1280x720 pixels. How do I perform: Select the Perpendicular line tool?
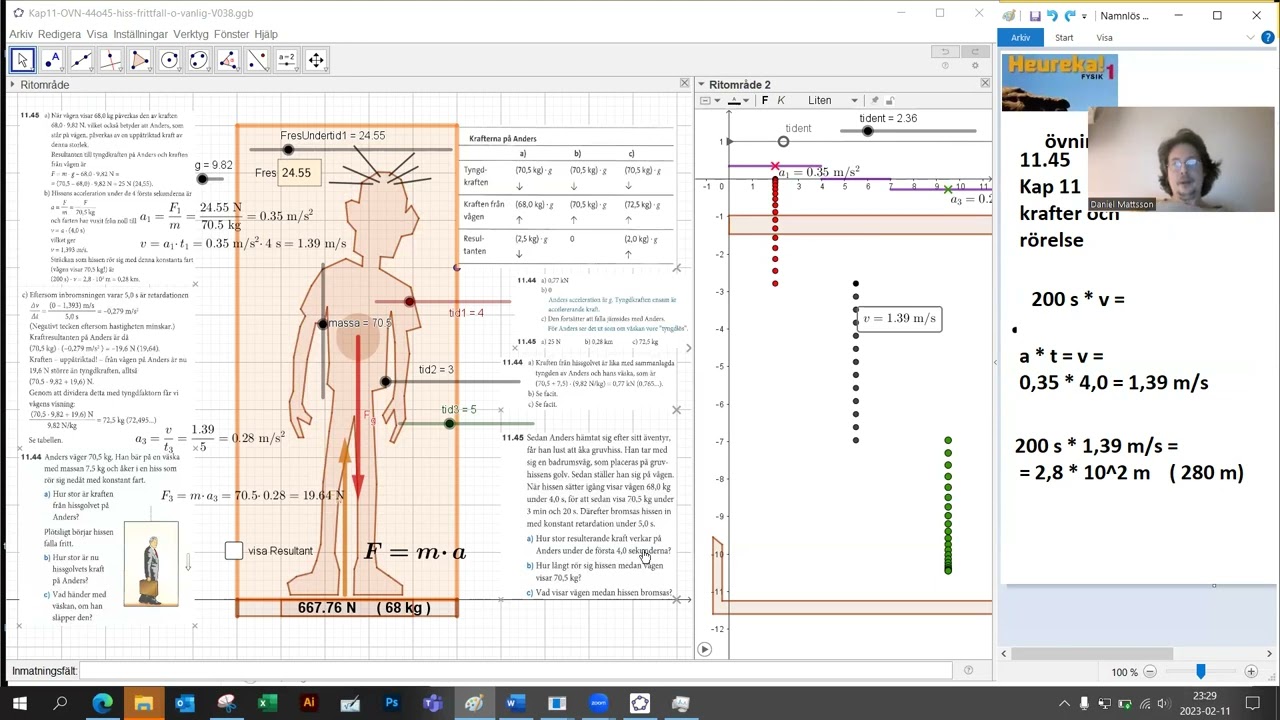(x=110, y=60)
